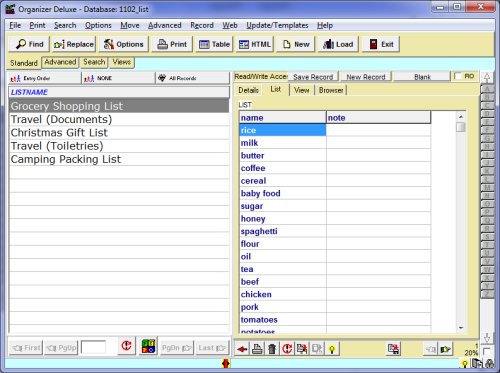The width and height of the screenshot is (500, 373).
Task: Click the status bar documents icon
Action: [477, 363]
